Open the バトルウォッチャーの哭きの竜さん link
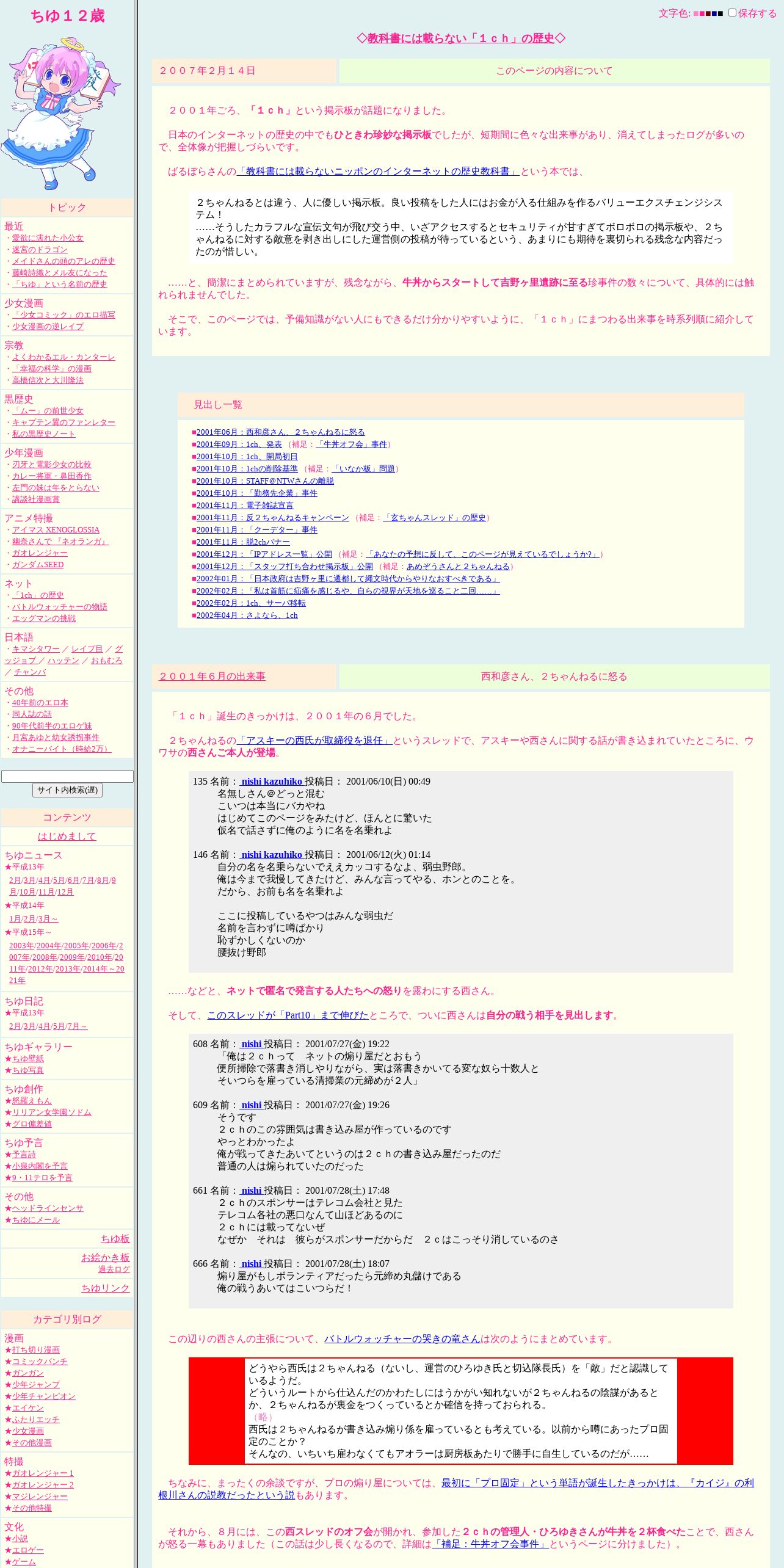 (x=402, y=1339)
